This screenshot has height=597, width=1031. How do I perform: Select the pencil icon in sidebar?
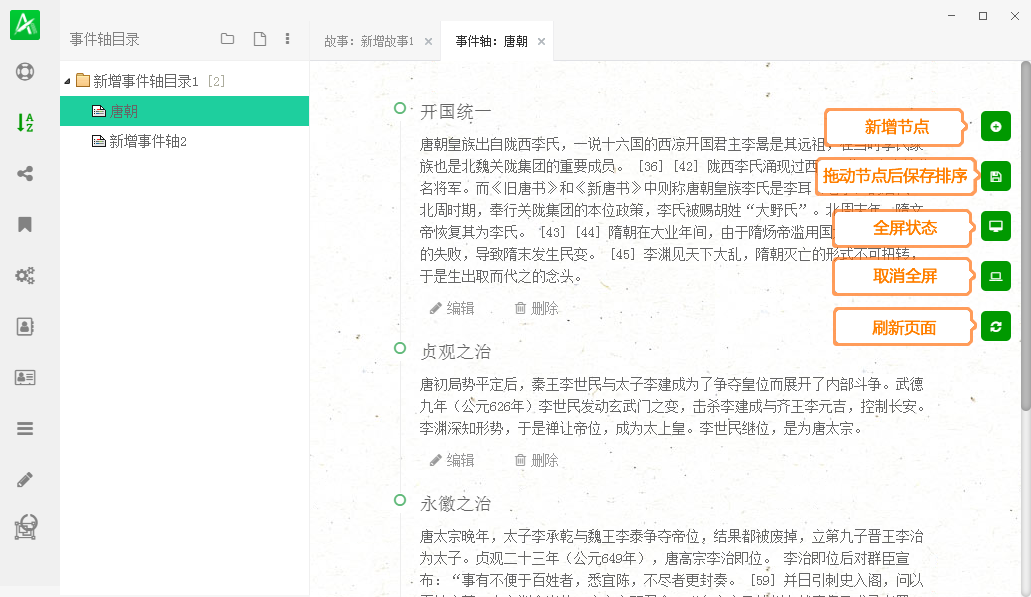point(25,479)
